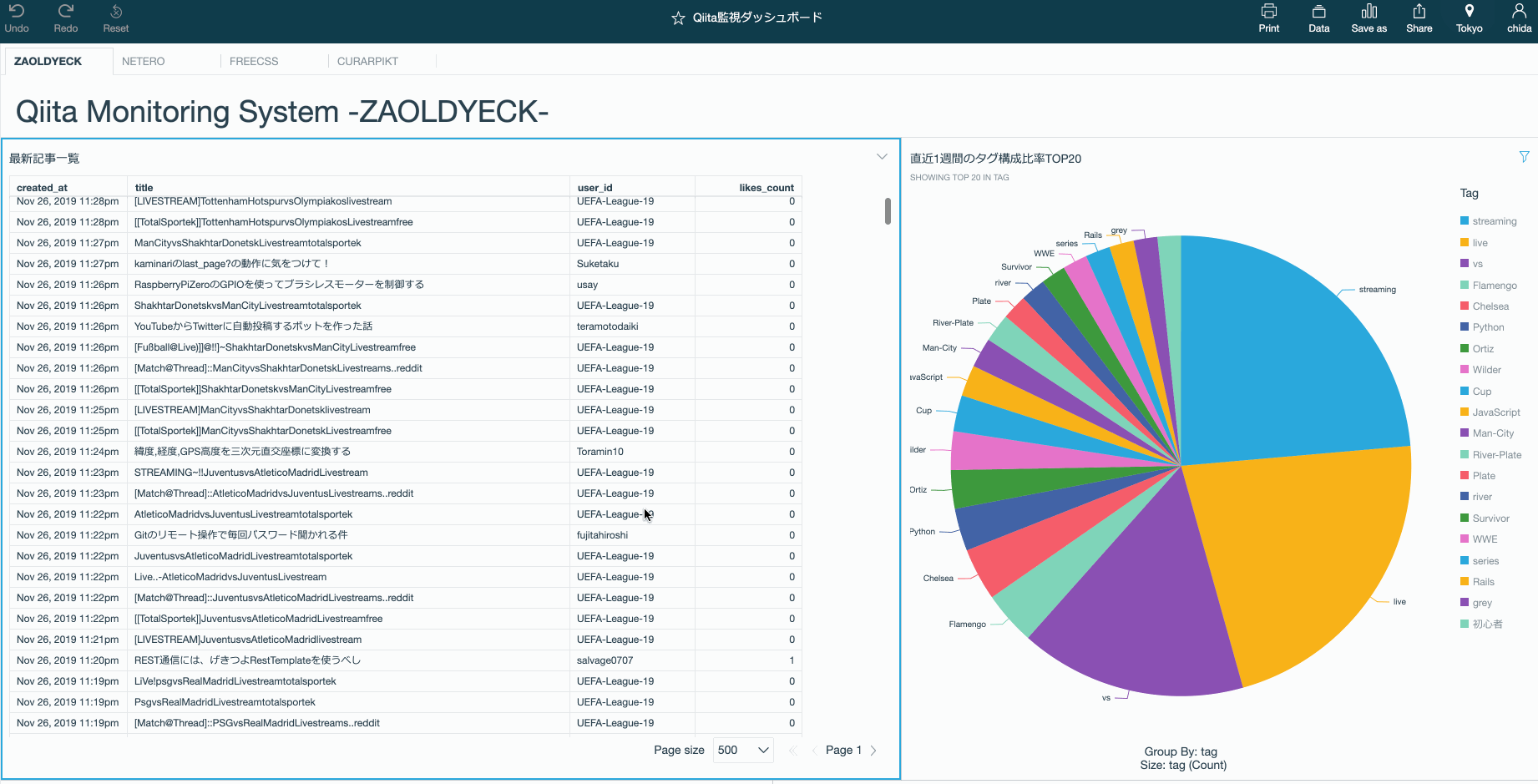Open the Page size dropdown showing 500
This screenshot has width=1538, height=784.
(741, 750)
